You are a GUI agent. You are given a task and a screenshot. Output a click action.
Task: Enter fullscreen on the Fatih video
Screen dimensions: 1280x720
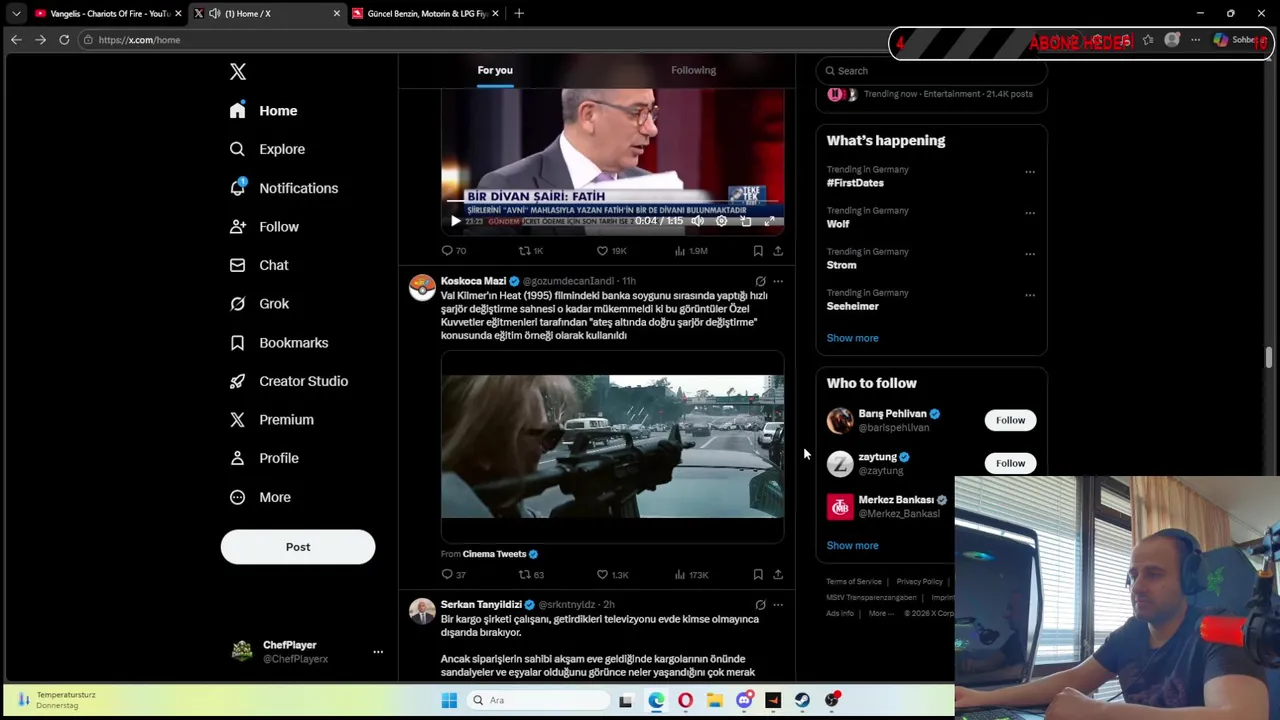pyautogui.click(x=770, y=221)
